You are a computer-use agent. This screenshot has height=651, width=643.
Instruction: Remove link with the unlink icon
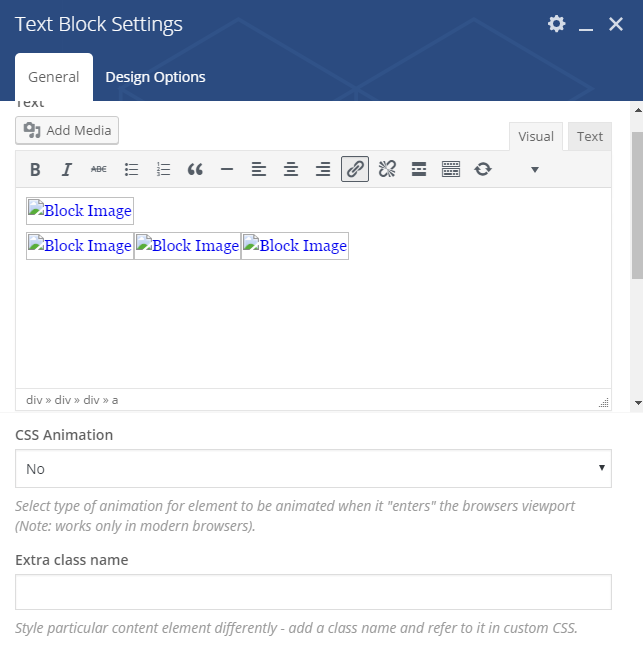(x=387, y=169)
